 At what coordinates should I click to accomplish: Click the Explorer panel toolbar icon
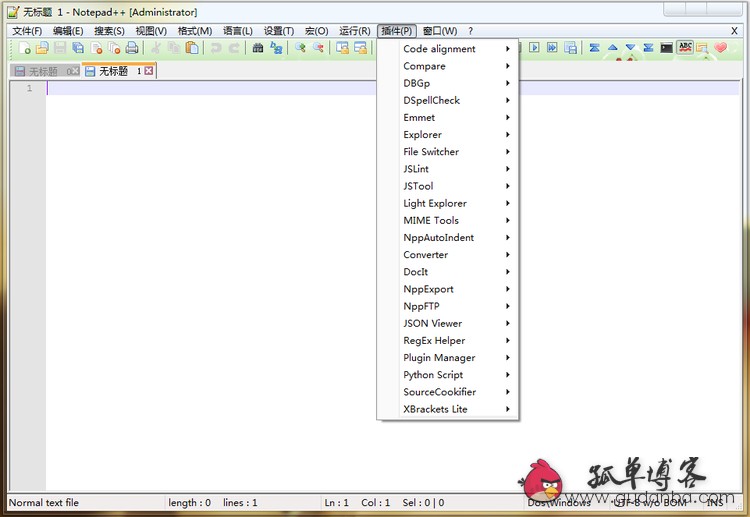click(702, 47)
